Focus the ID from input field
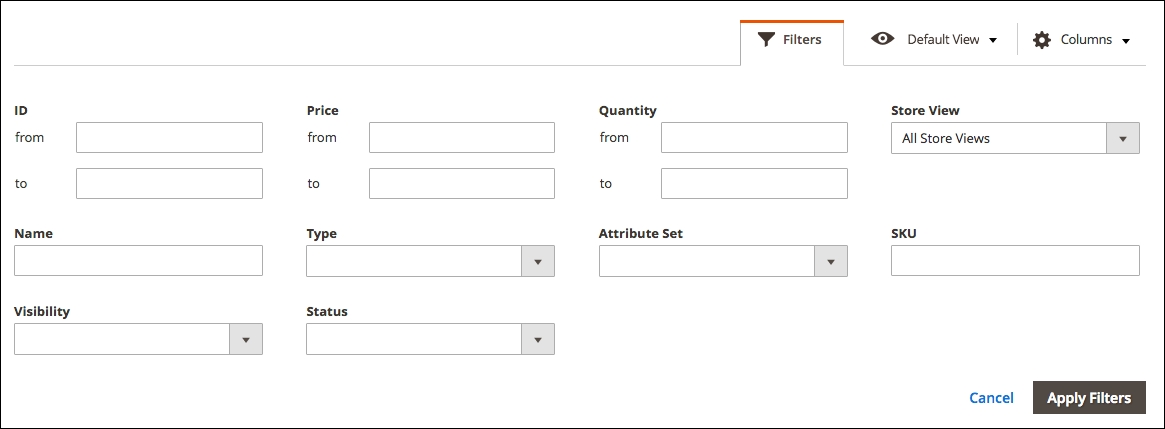Viewport: 1165px width, 429px height. point(169,138)
